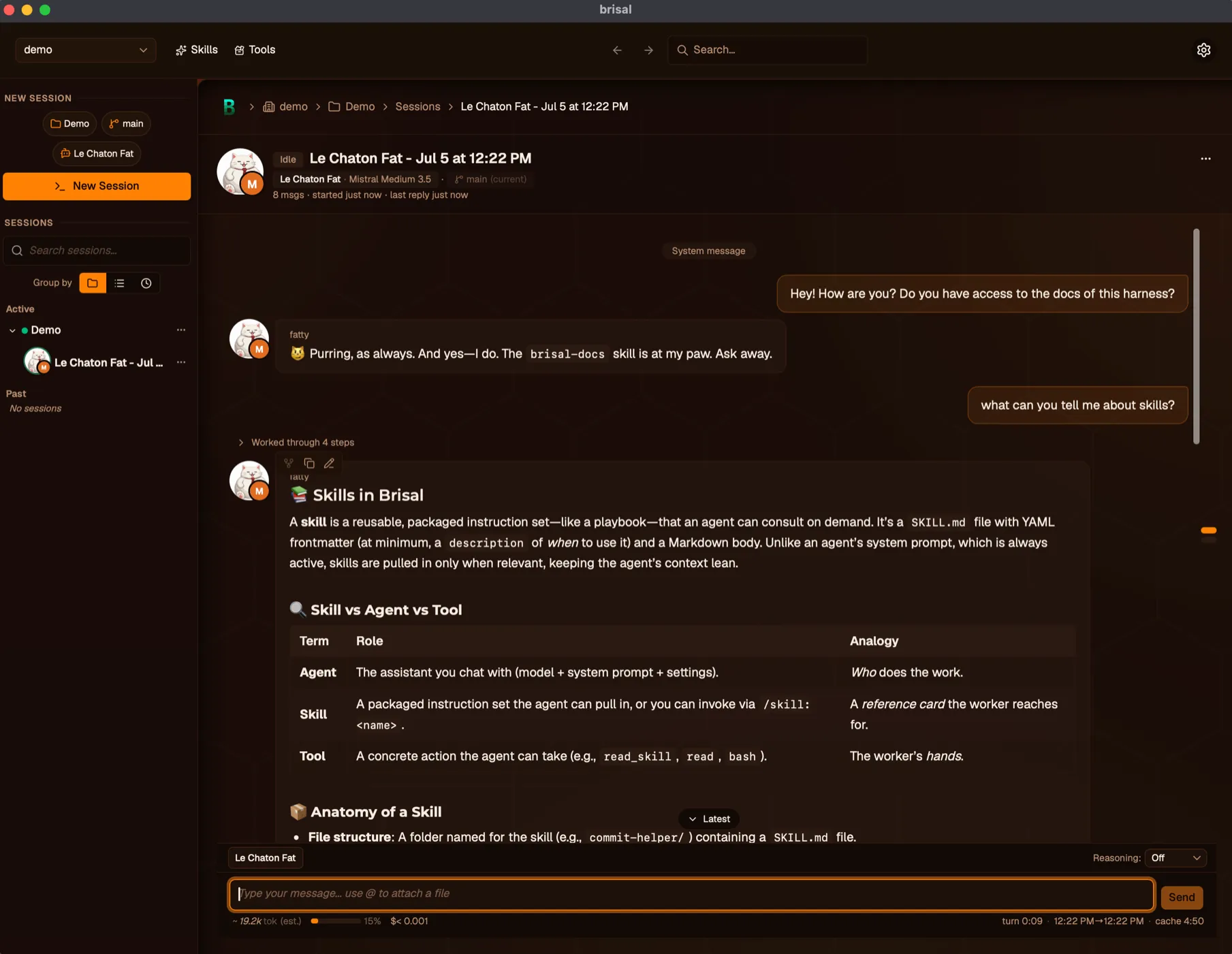
Task: Start a New Session
Action: click(x=97, y=186)
